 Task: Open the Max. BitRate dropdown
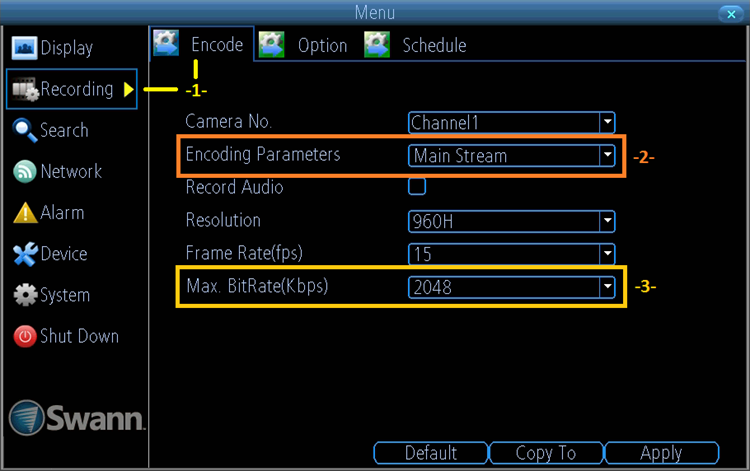511,288
